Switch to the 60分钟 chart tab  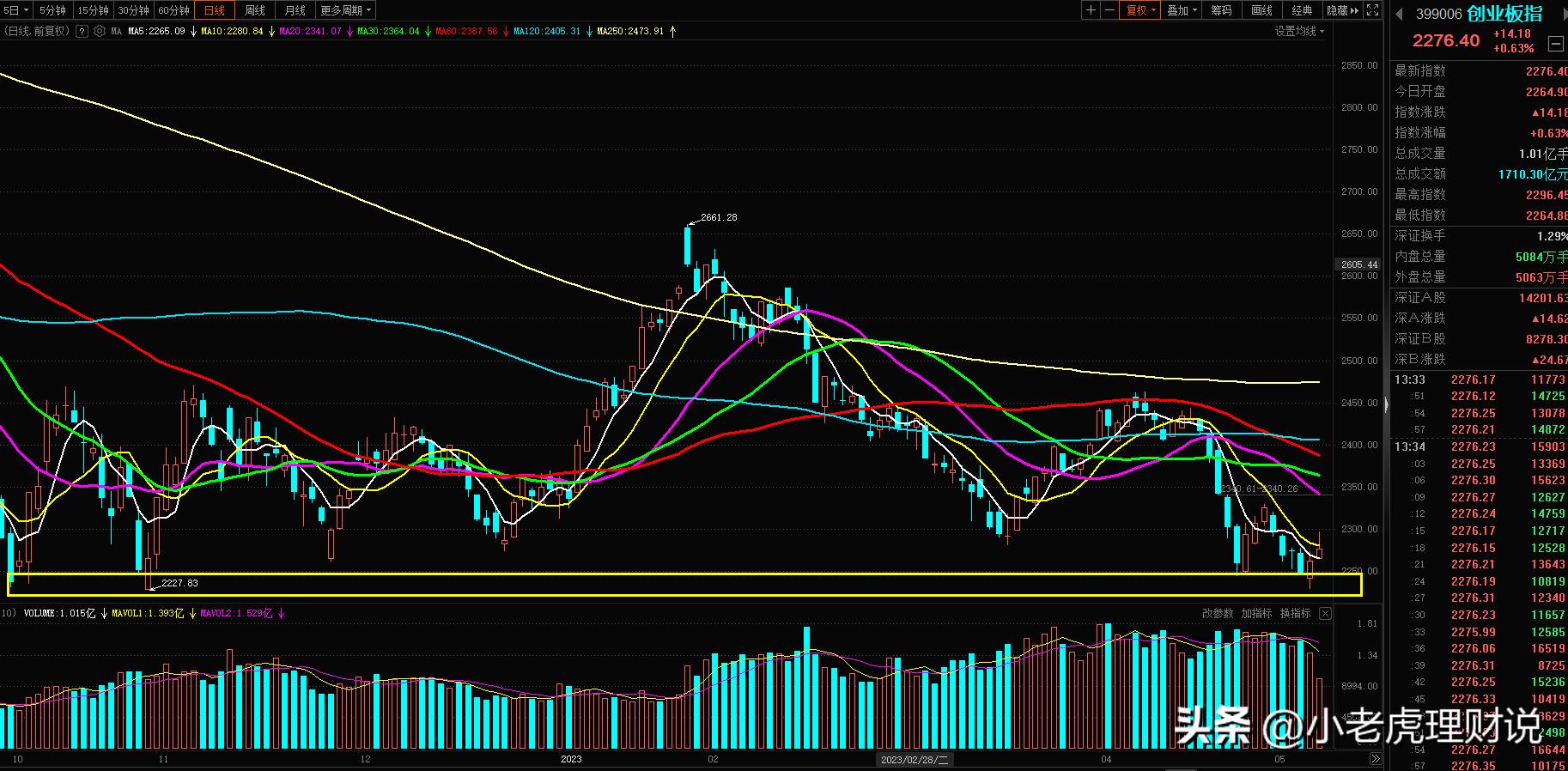[x=173, y=10]
